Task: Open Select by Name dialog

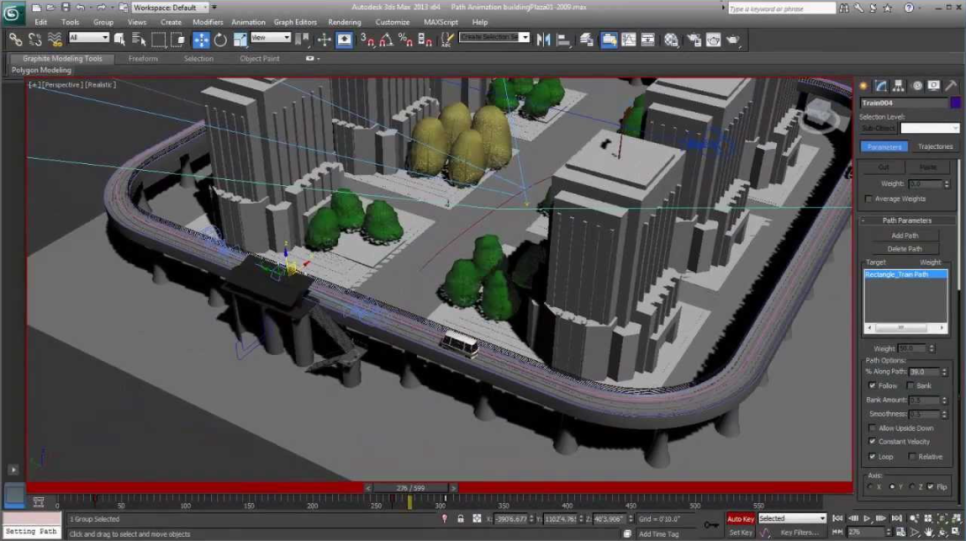Action: 139,40
